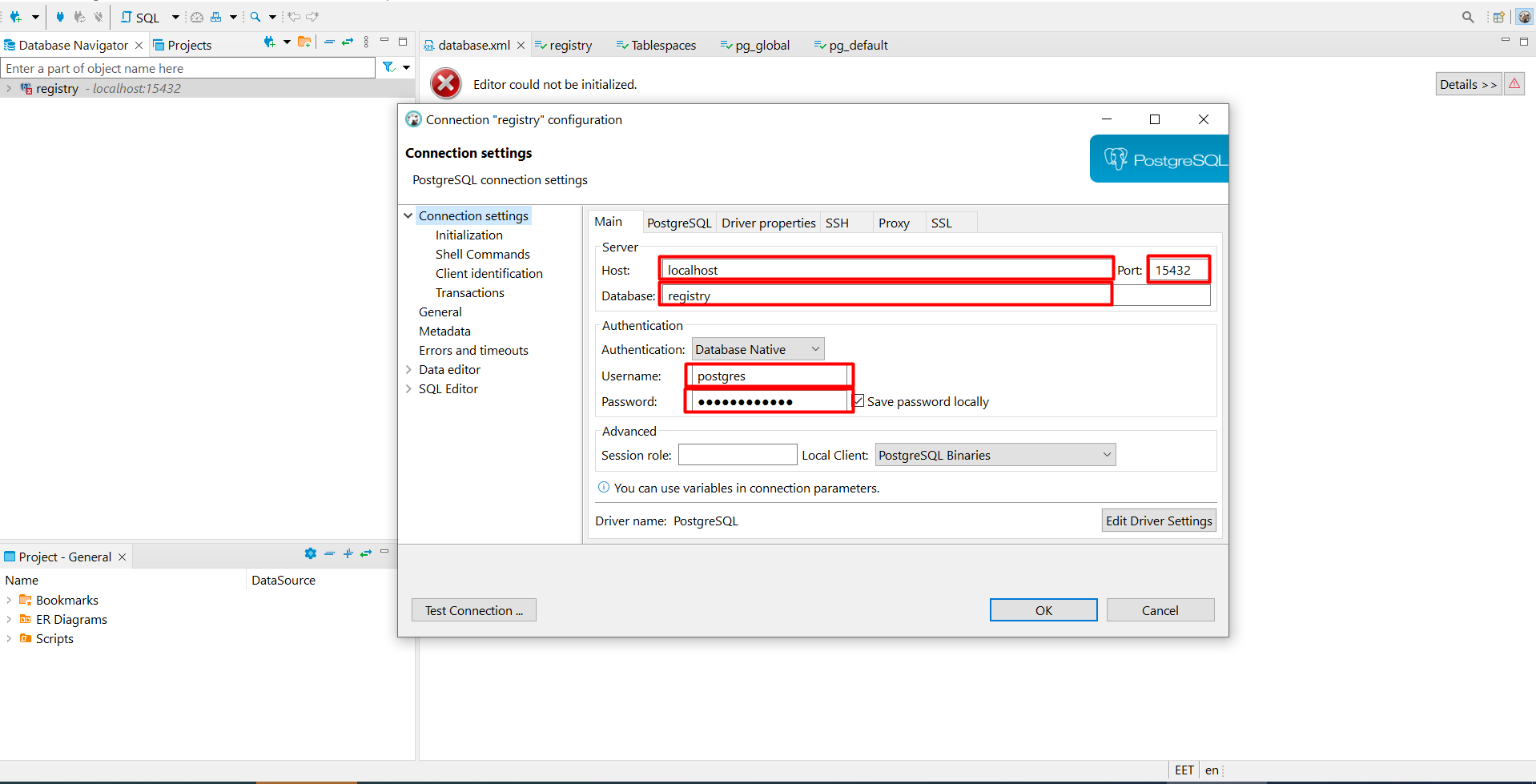Viewport: 1536px width, 784px height.
Task: Switch to the Projects tab
Action: point(182,45)
